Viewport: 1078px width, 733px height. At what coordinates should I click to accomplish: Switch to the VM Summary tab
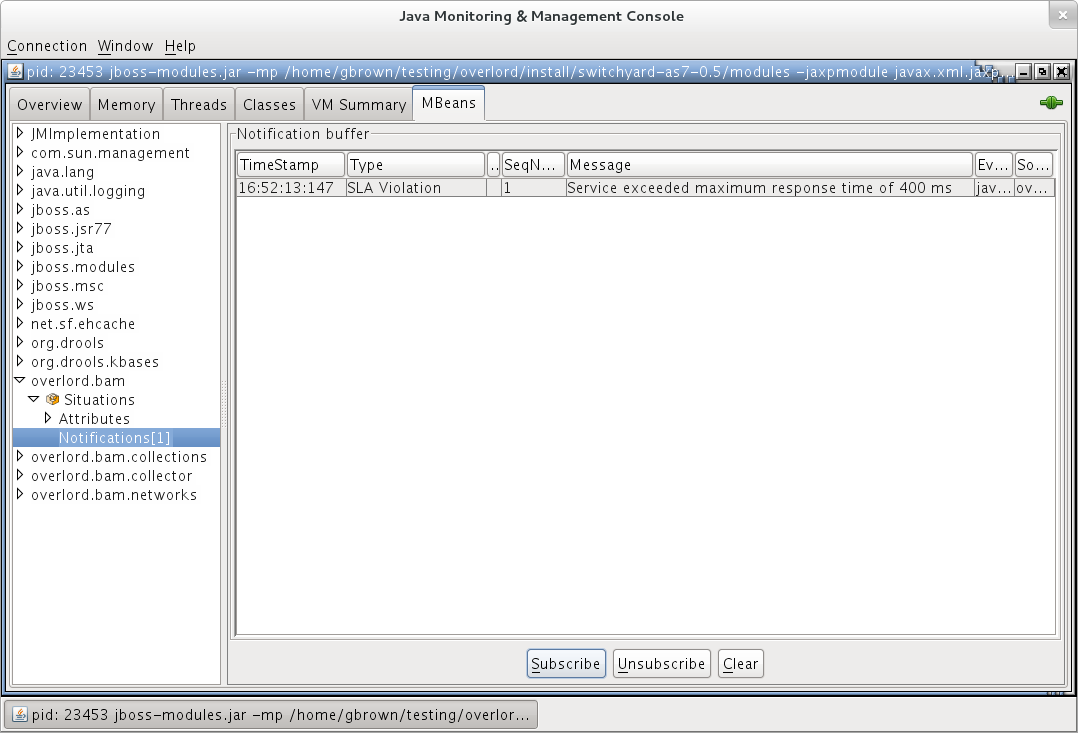point(359,105)
